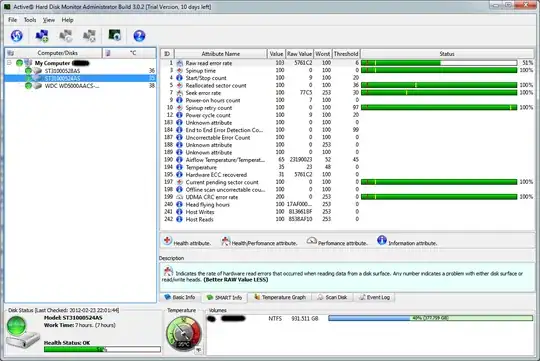Click the 931.511 GB volume size
The width and height of the screenshot is (540, 361).
(305, 319)
